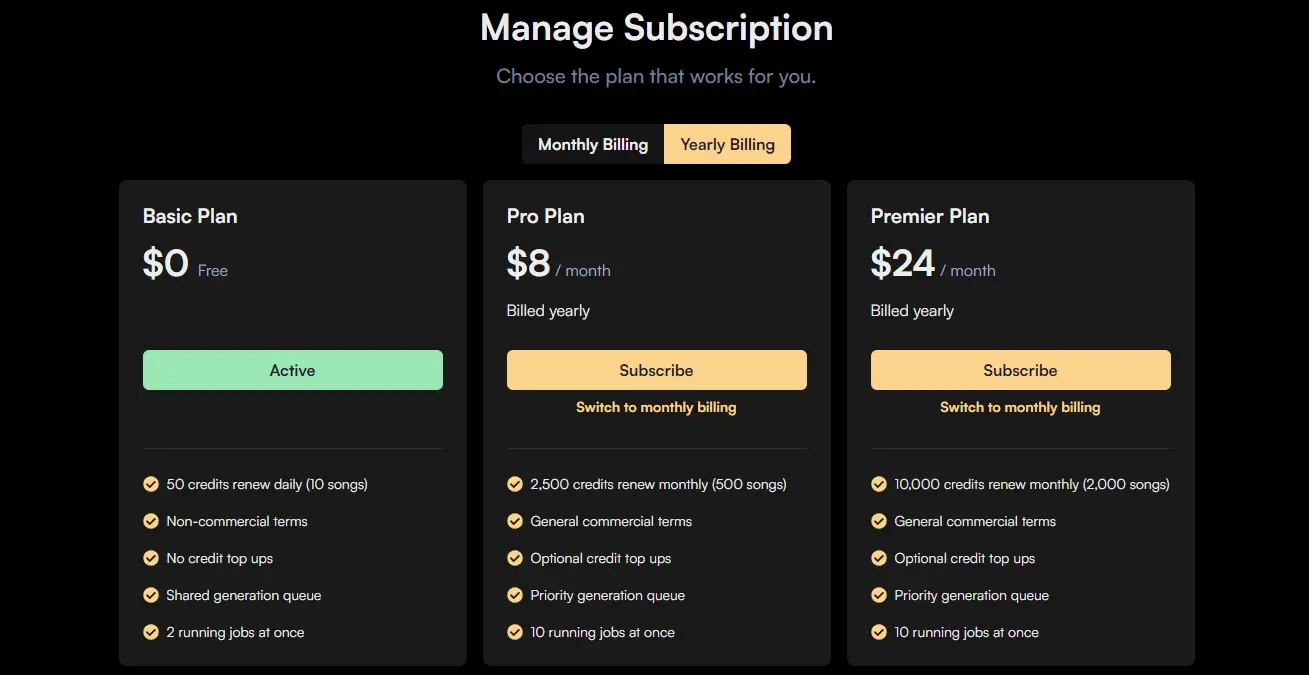The height and width of the screenshot is (675, 1309).
Task: Select the Yearly Billing tab
Action: coord(727,143)
